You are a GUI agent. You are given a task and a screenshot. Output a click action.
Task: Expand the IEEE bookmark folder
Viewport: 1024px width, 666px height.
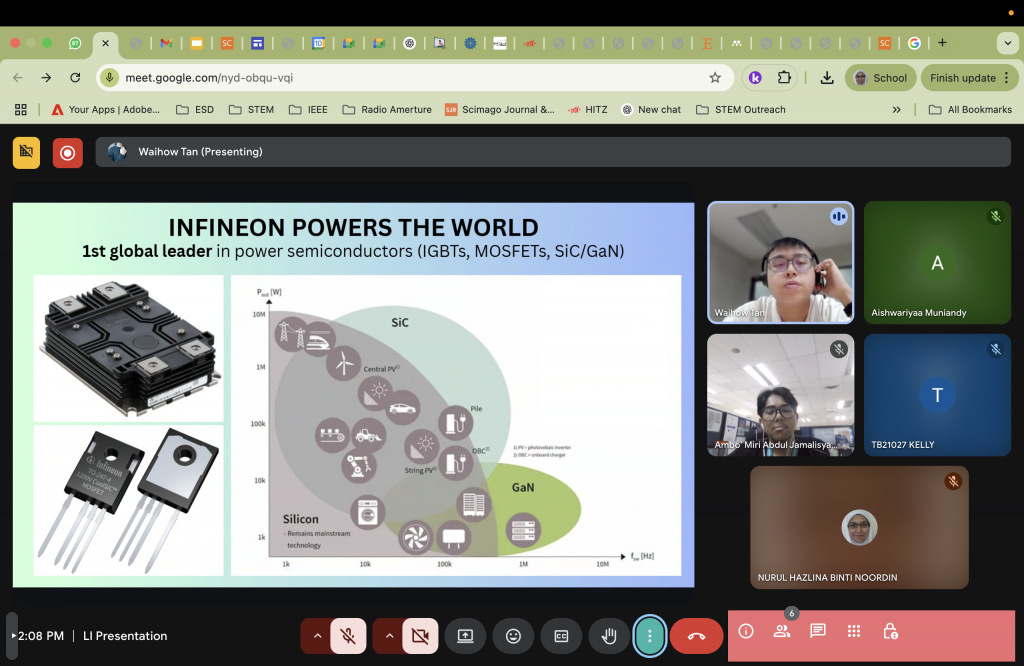point(308,110)
